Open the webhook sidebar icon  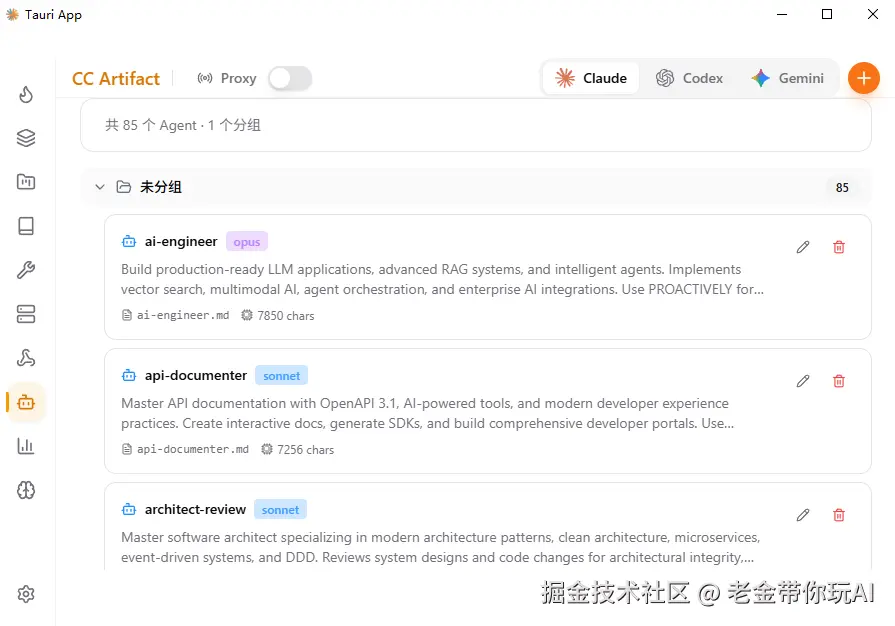[26, 358]
